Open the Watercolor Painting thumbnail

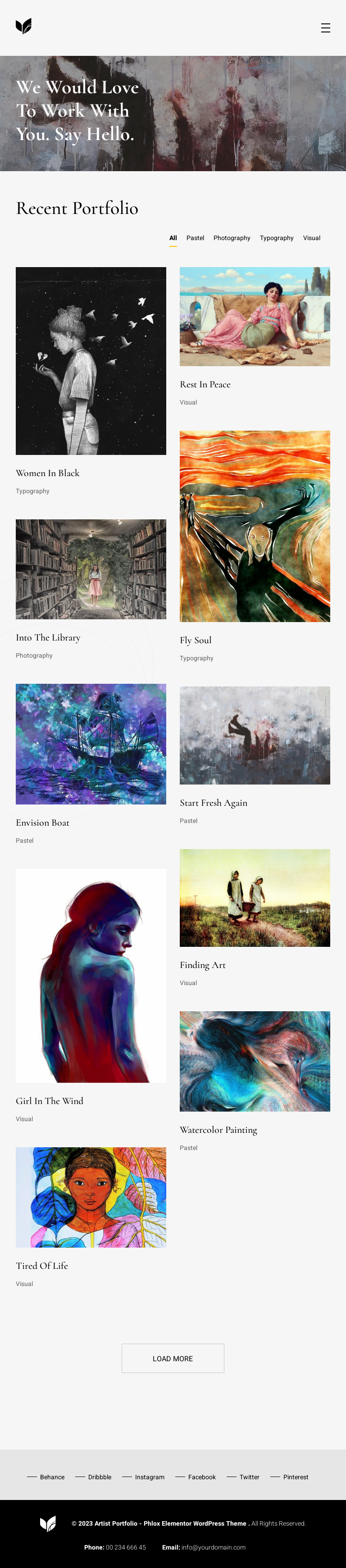tap(255, 1062)
